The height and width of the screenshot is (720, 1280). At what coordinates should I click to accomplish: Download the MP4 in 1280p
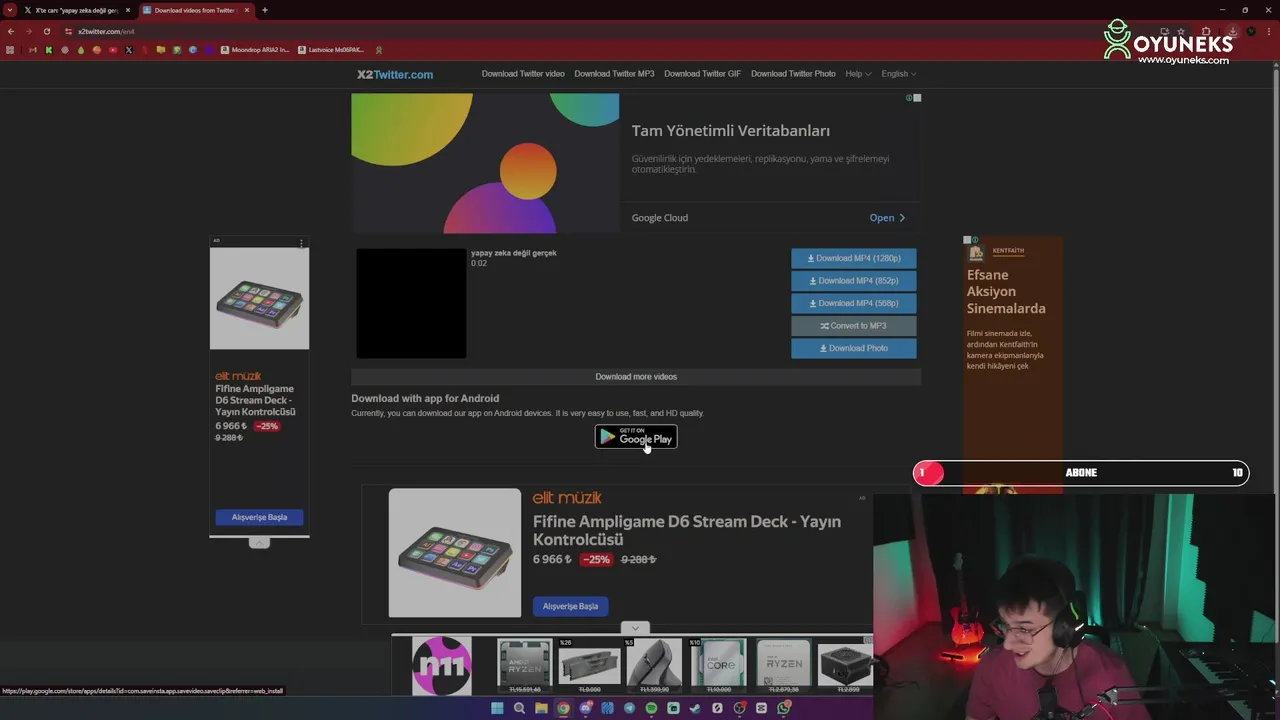853,258
